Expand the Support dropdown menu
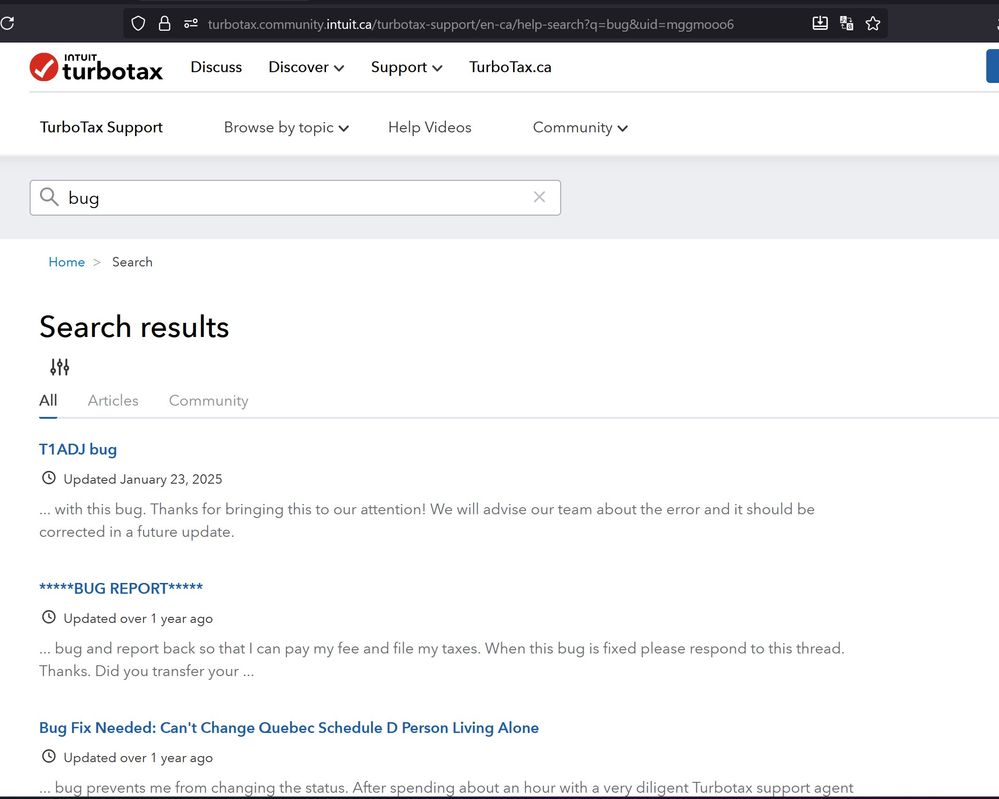This screenshot has width=999, height=799. tap(406, 67)
